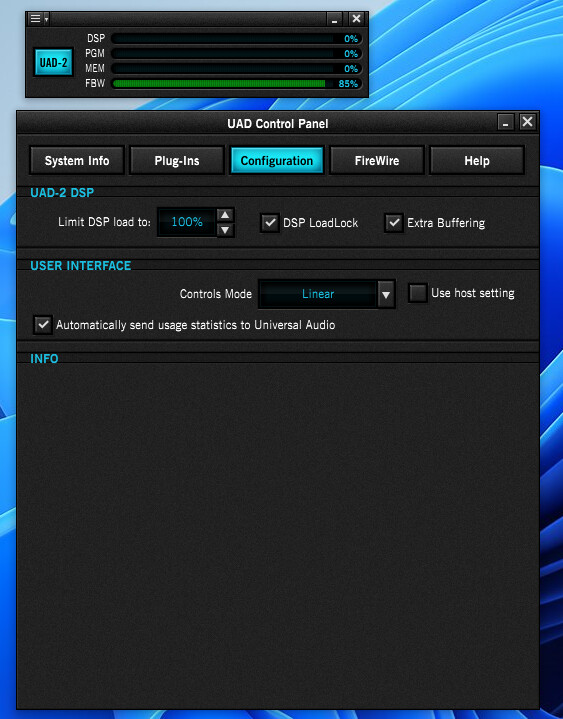Increase the DSP load limit with the up arrow

point(225,215)
